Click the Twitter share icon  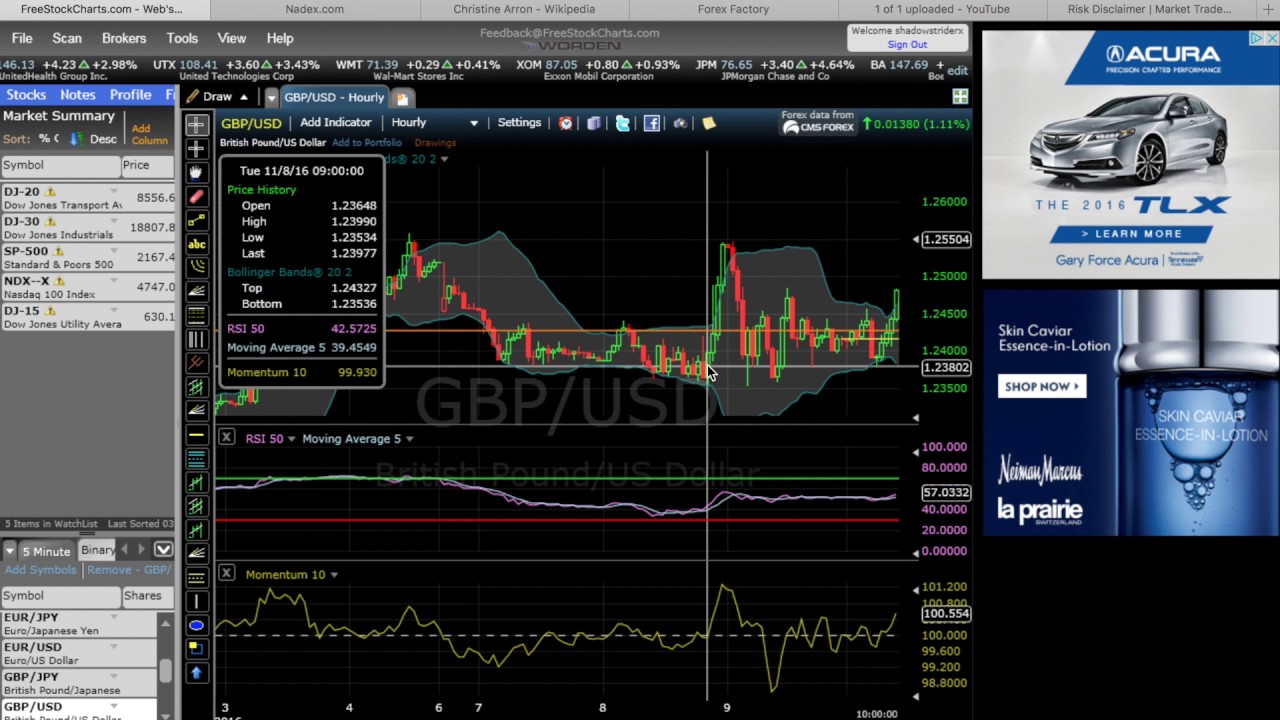(623, 123)
